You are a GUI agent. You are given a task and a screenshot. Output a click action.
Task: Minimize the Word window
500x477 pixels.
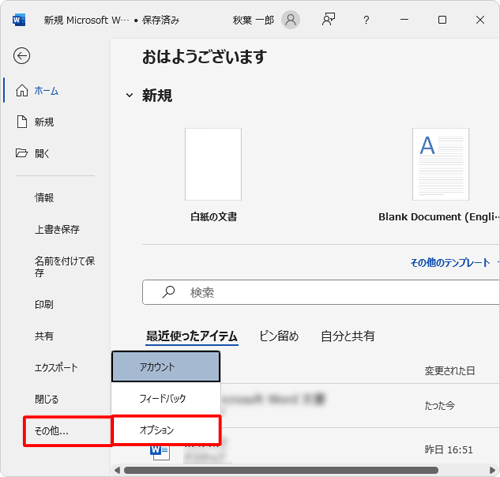pyautogui.click(x=404, y=20)
